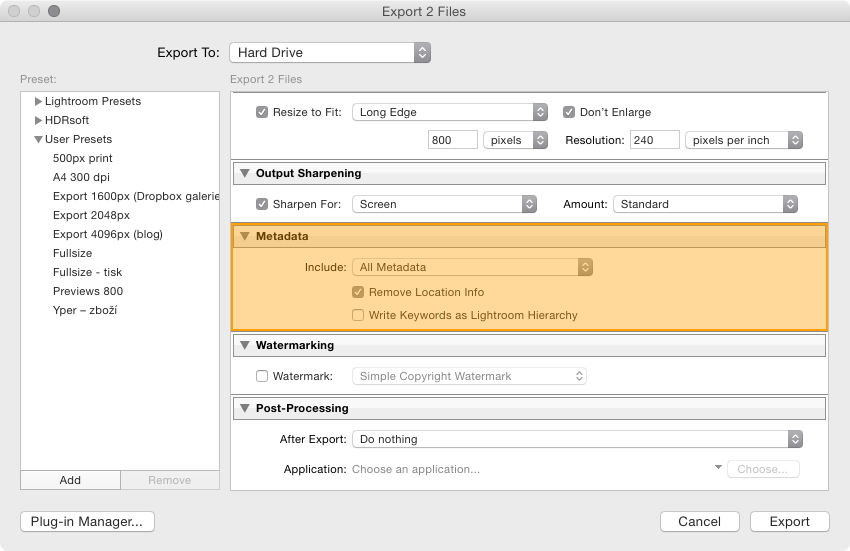The width and height of the screenshot is (850, 551).
Task: Click the Export button
Action: [x=789, y=522]
